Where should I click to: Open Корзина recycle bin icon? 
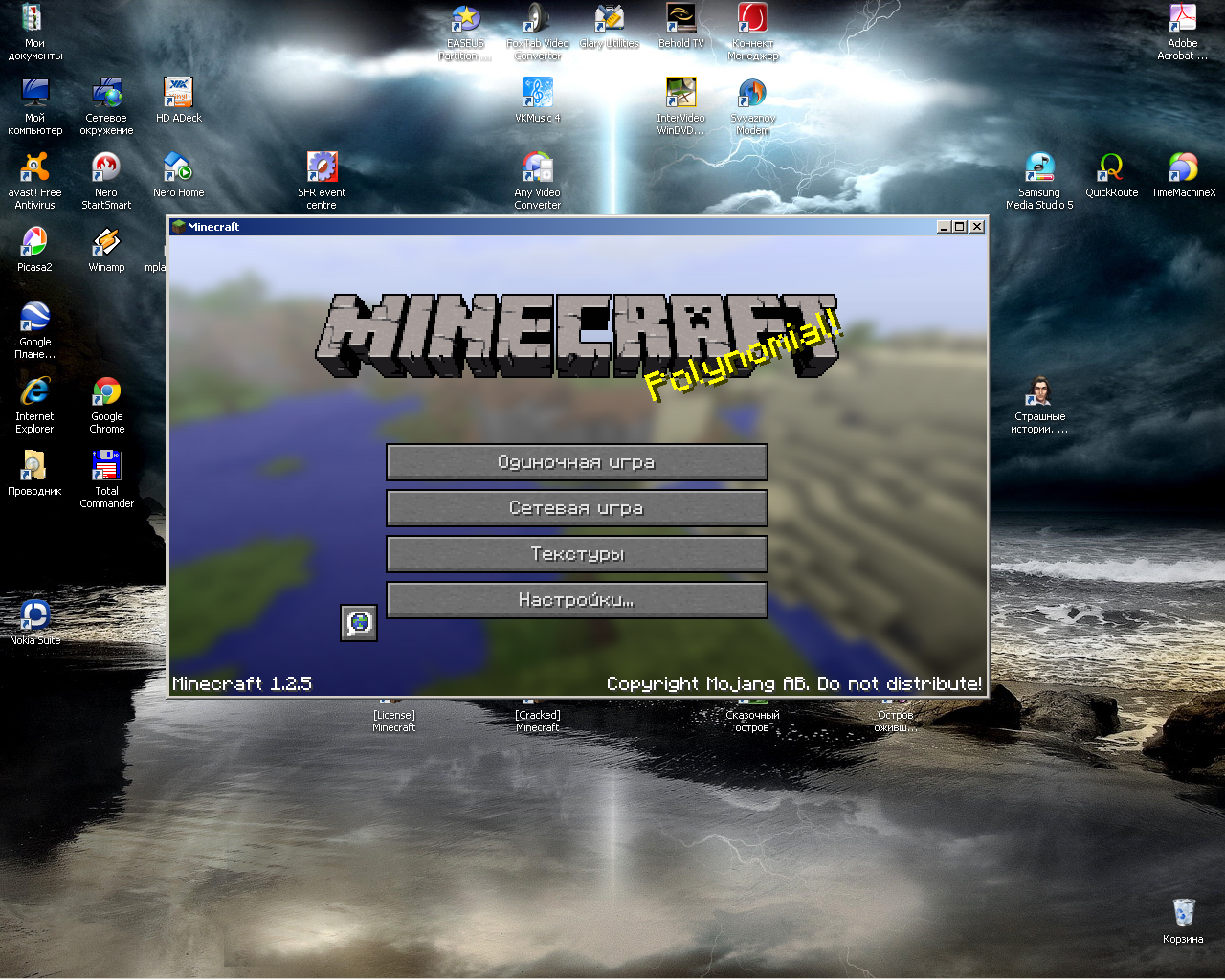pos(1183,922)
